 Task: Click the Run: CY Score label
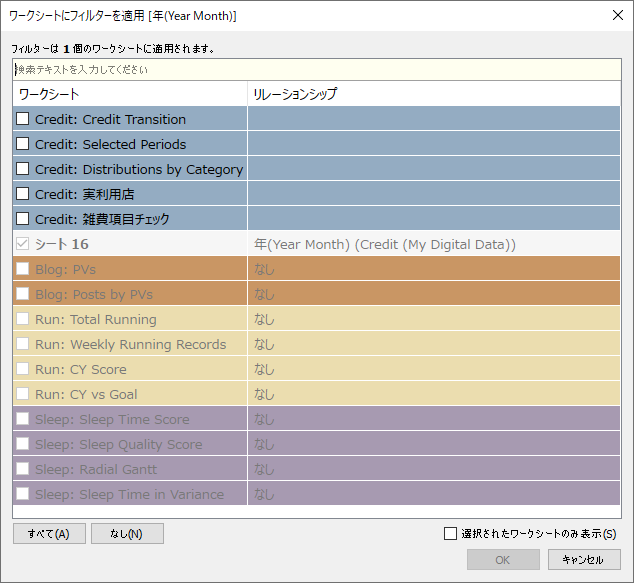[x=81, y=370]
